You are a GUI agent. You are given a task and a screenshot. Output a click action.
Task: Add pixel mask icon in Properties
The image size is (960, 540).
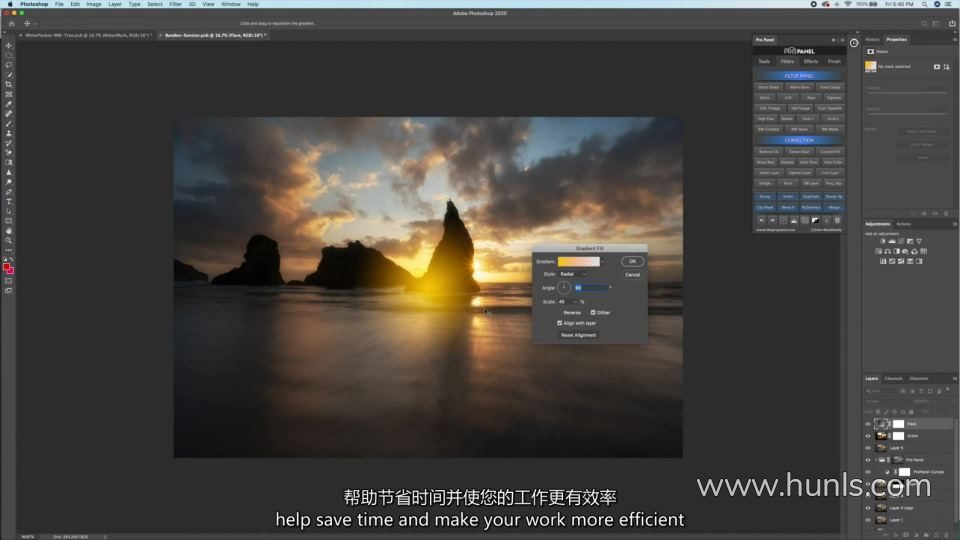click(937, 67)
